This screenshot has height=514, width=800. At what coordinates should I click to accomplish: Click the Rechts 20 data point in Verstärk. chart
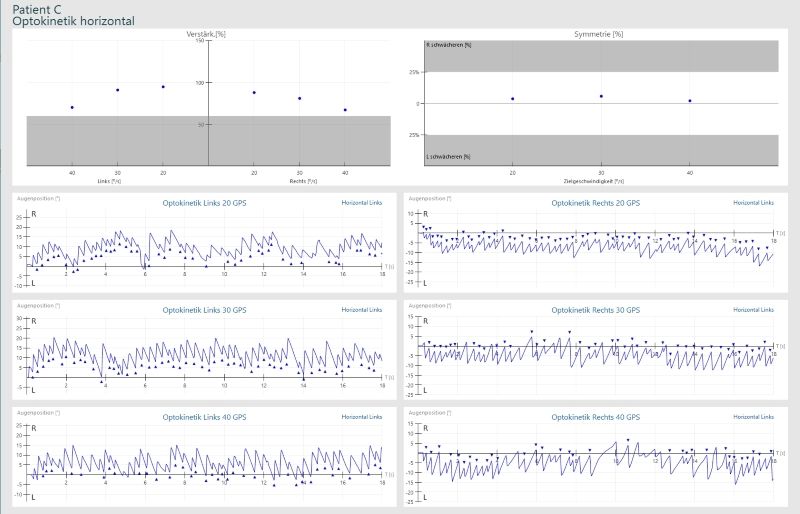[254, 92]
